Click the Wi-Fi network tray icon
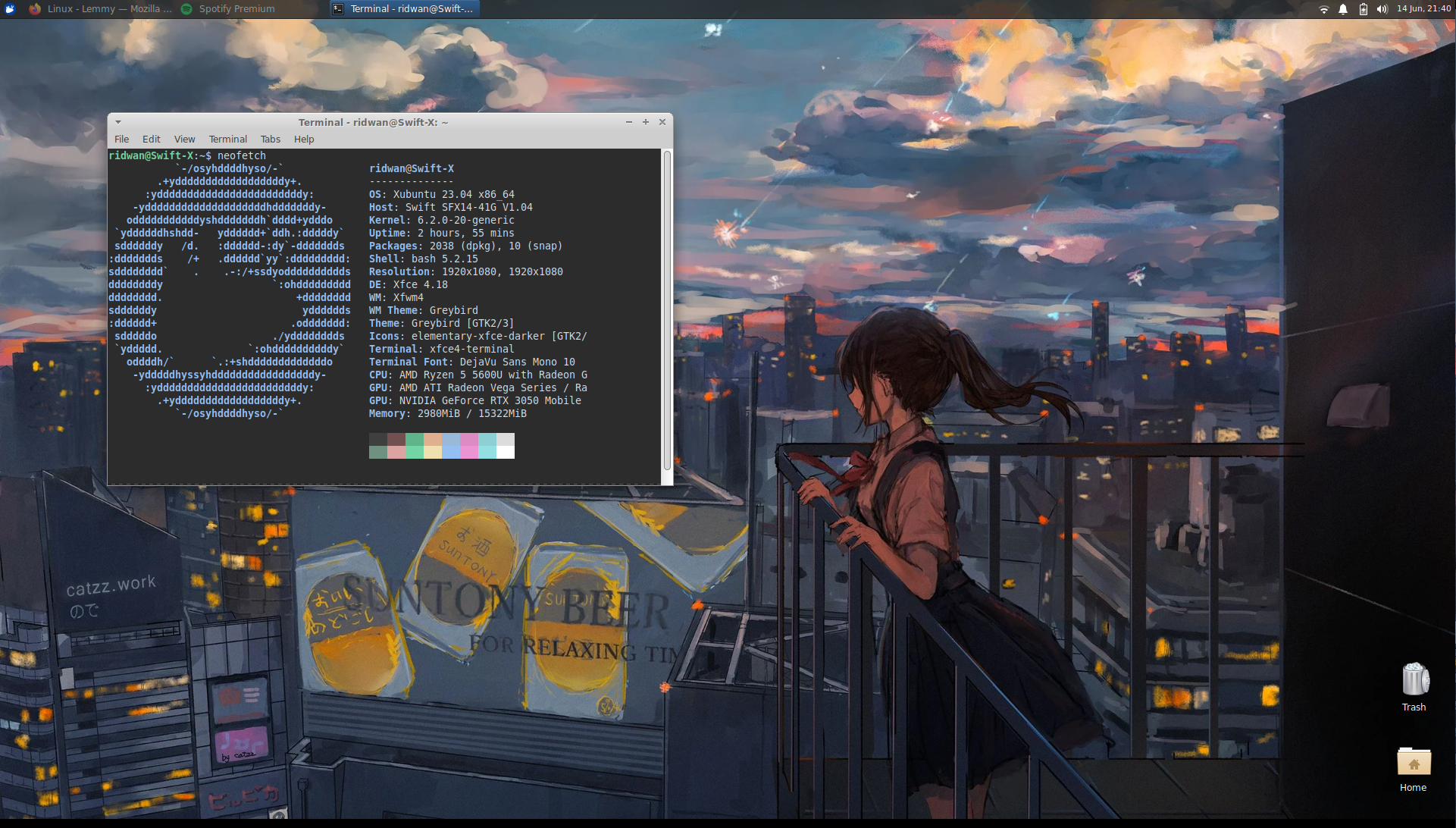This screenshot has height=828, width=1456. [1323, 9]
